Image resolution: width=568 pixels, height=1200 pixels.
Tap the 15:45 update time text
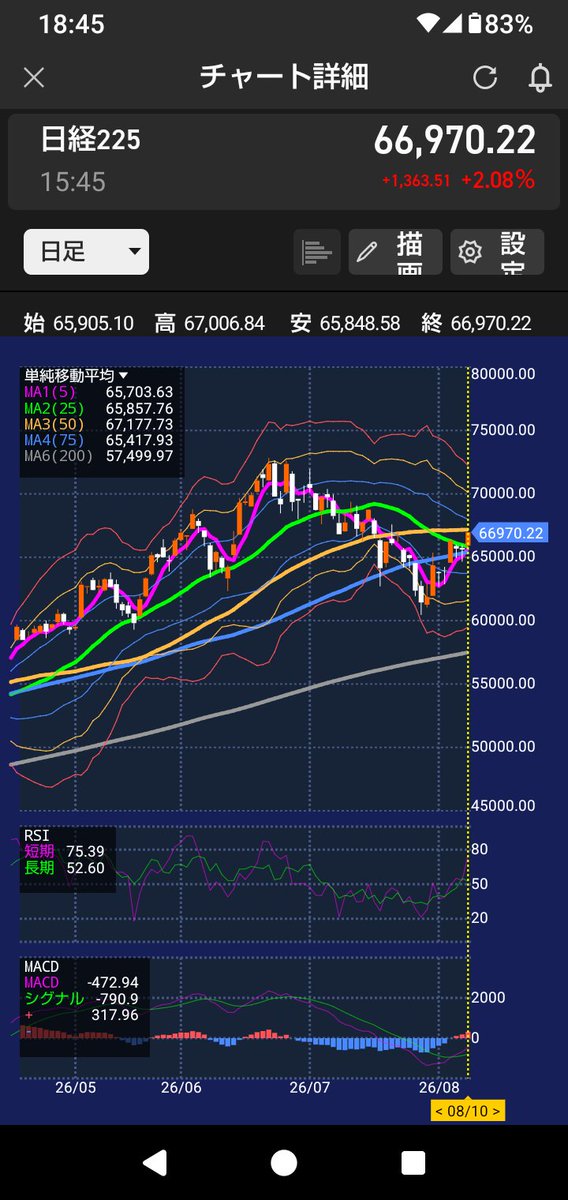pos(73,182)
